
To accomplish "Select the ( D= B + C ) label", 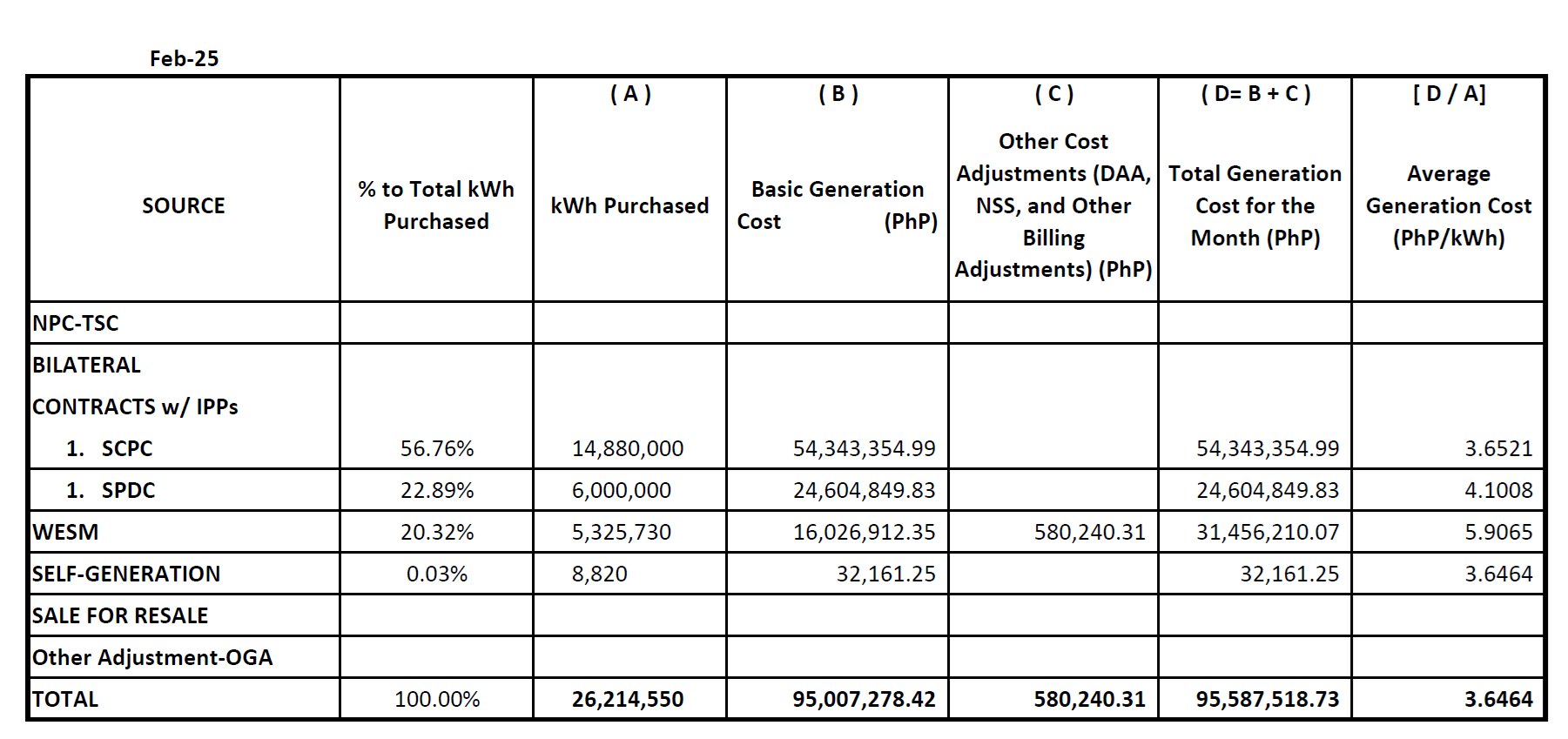I will coord(1255,94).
